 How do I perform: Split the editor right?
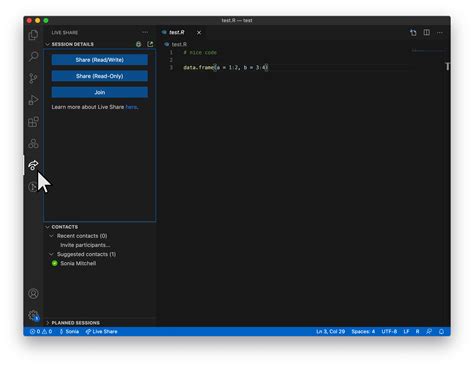(427, 32)
